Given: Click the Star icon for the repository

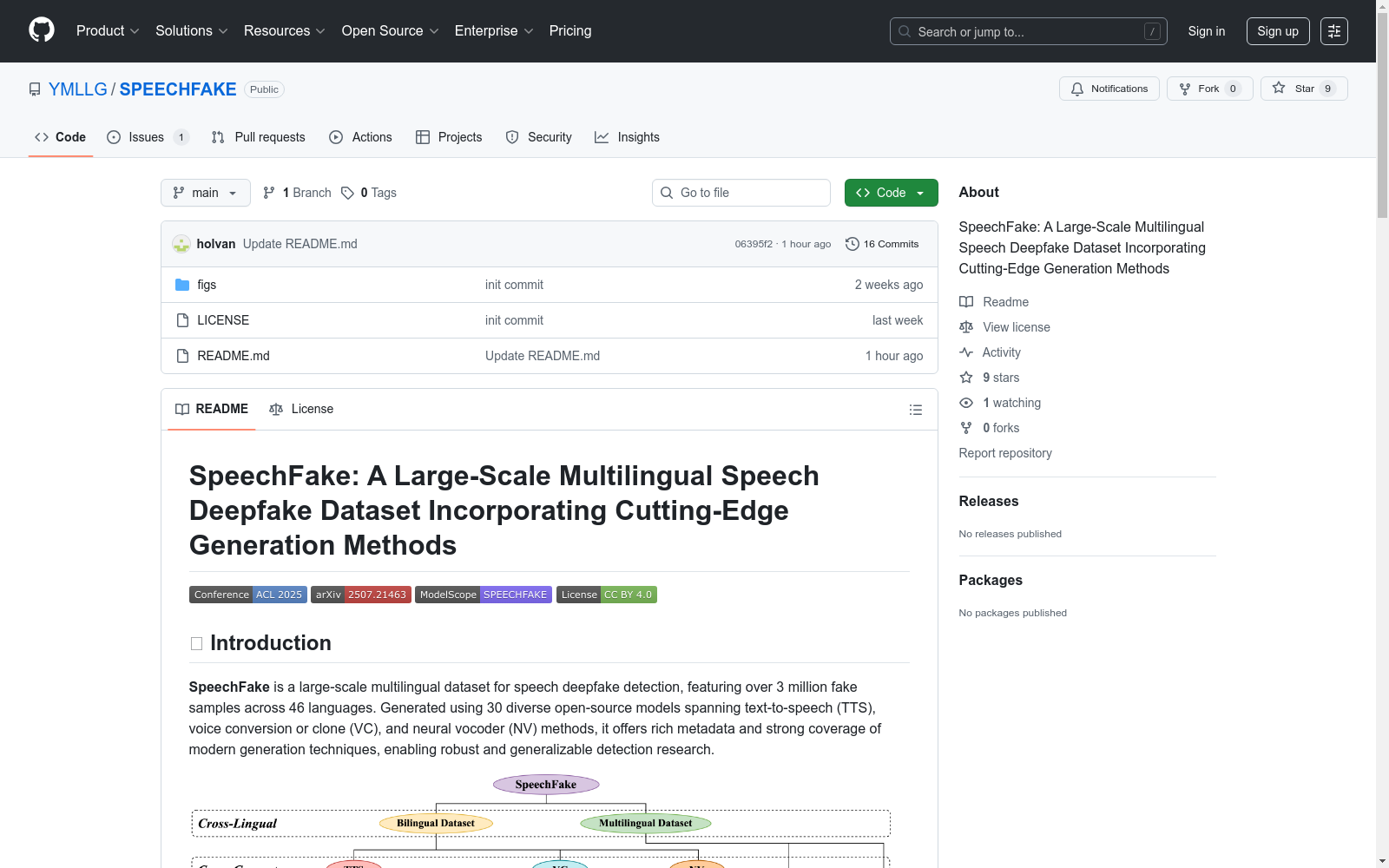Looking at the screenshot, I should [1279, 89].
